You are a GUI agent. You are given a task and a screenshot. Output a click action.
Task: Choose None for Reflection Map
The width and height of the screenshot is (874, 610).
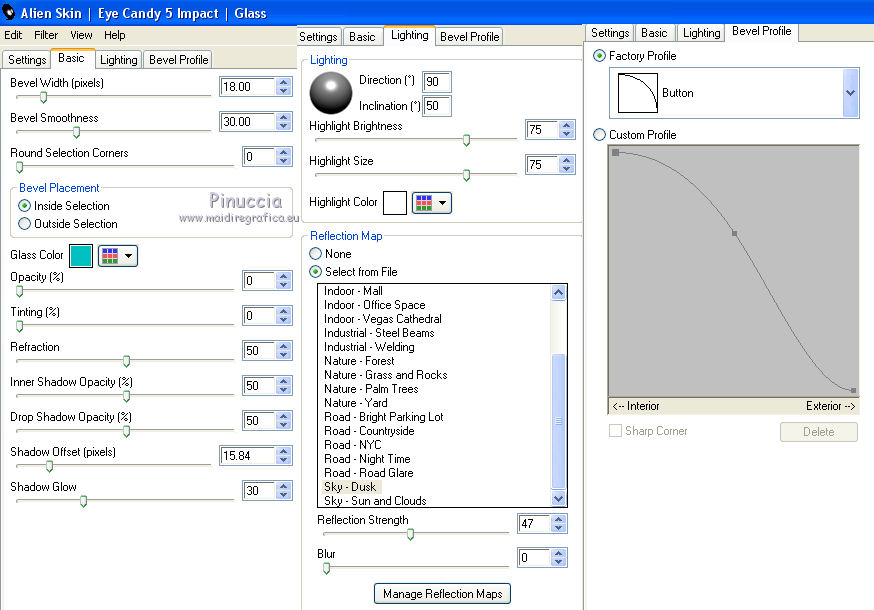[315, 254]
